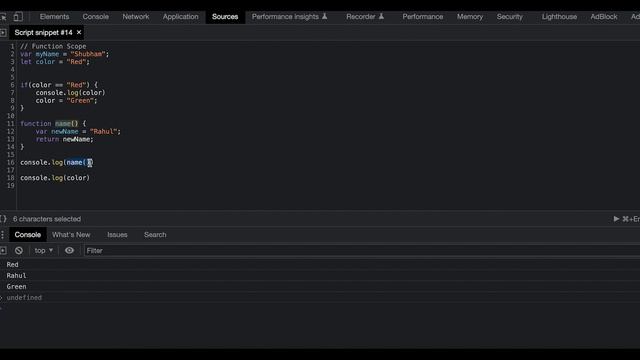Image resolution: width=640 pixels, height=360 pixels.
Task: Open the Search drawer tab
Action: [x=155, y=235]
